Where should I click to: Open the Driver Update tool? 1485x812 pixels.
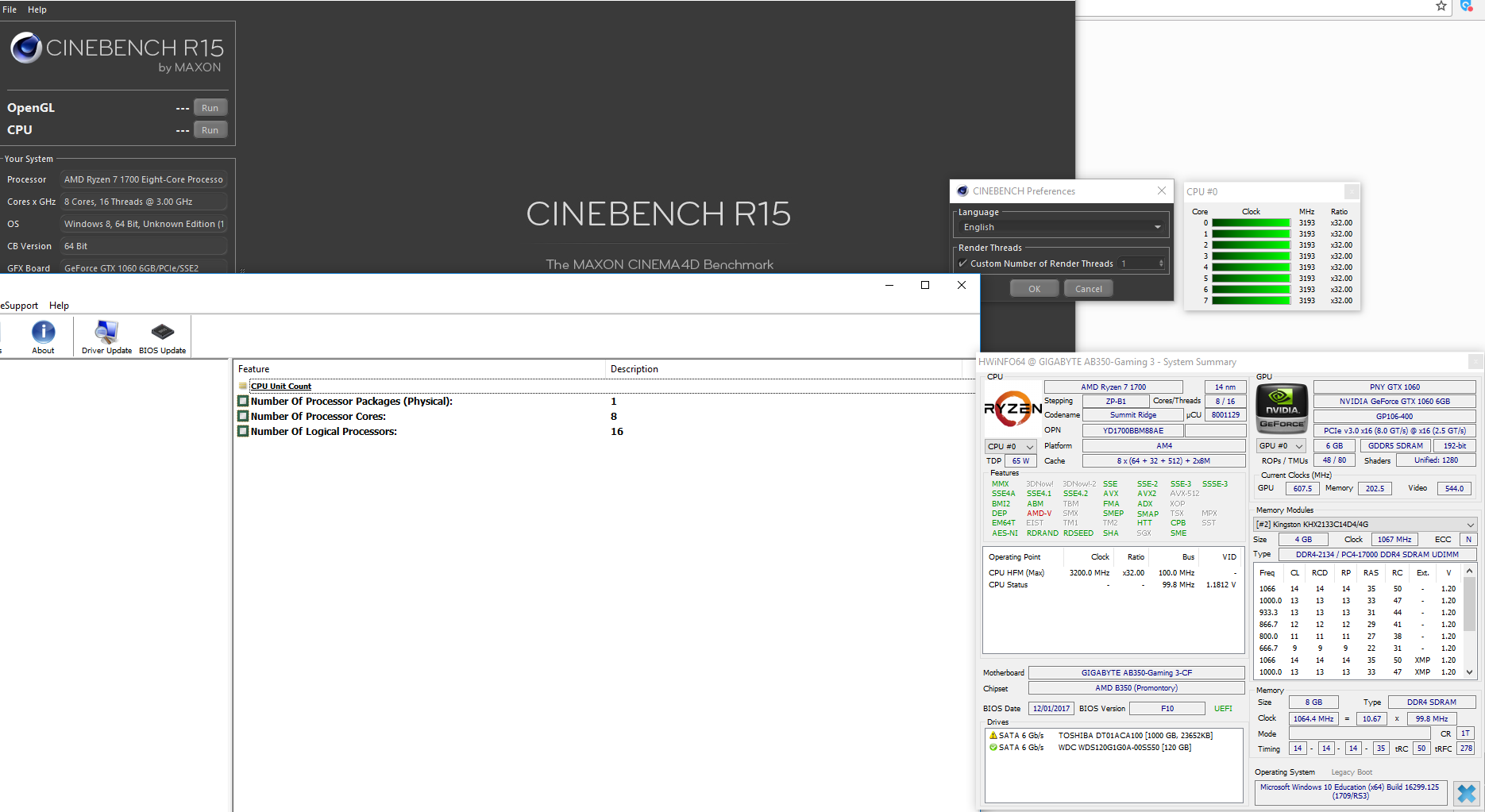click(x=106, y=332)
